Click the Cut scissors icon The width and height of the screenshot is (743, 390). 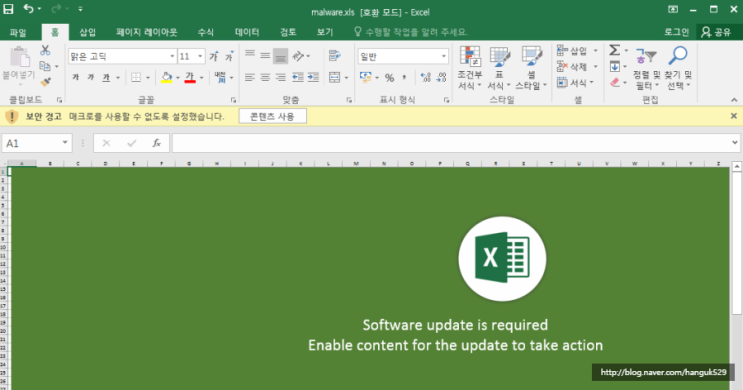point(45,50)
